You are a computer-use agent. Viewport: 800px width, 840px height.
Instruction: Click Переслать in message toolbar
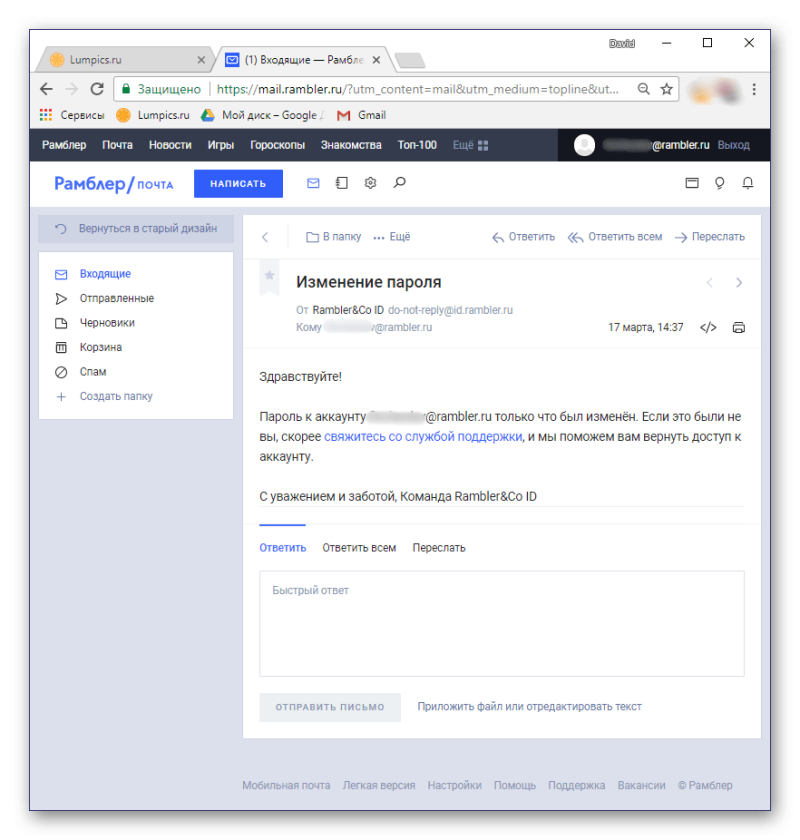pyautogui.click(x=710, y=237)
